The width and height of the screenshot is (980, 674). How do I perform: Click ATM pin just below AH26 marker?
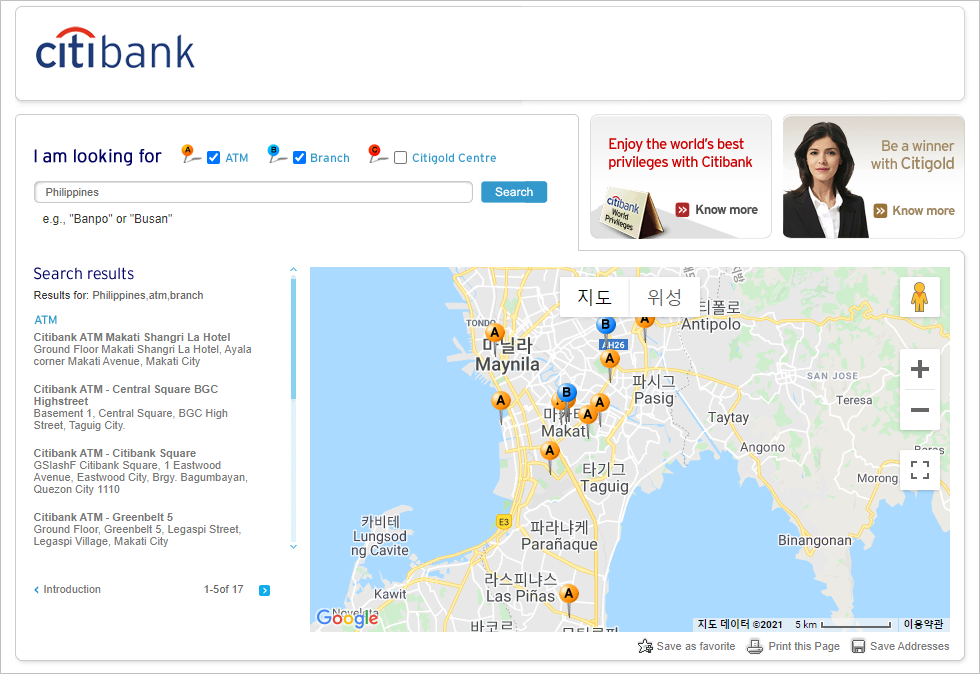click(x=610, y=360)
